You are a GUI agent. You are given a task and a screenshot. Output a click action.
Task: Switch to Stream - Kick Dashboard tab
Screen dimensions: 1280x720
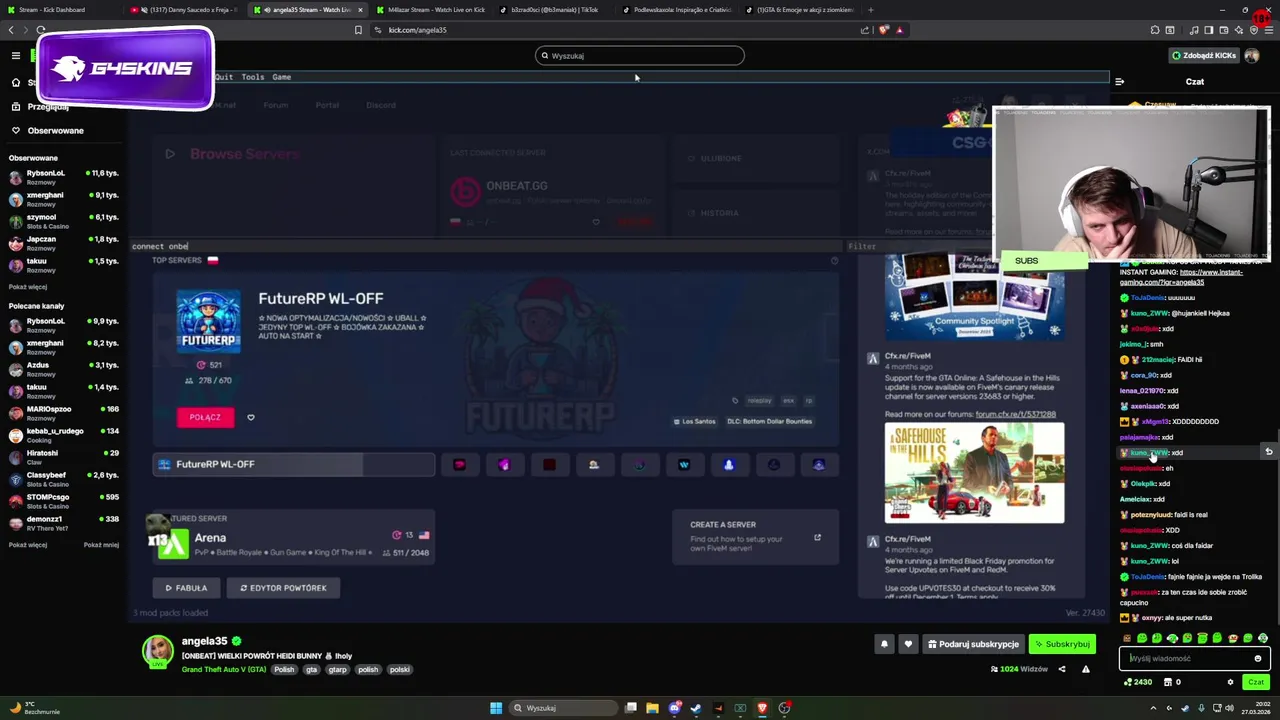coord(58,10)
